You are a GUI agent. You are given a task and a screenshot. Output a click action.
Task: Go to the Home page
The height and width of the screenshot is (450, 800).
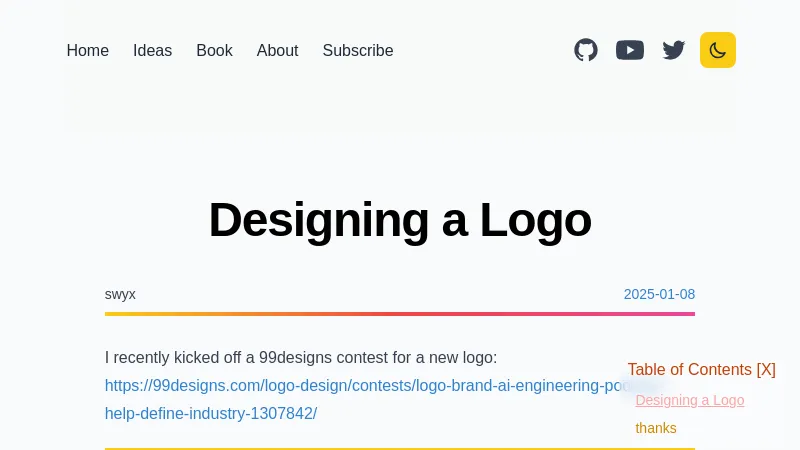pos(88,50)
